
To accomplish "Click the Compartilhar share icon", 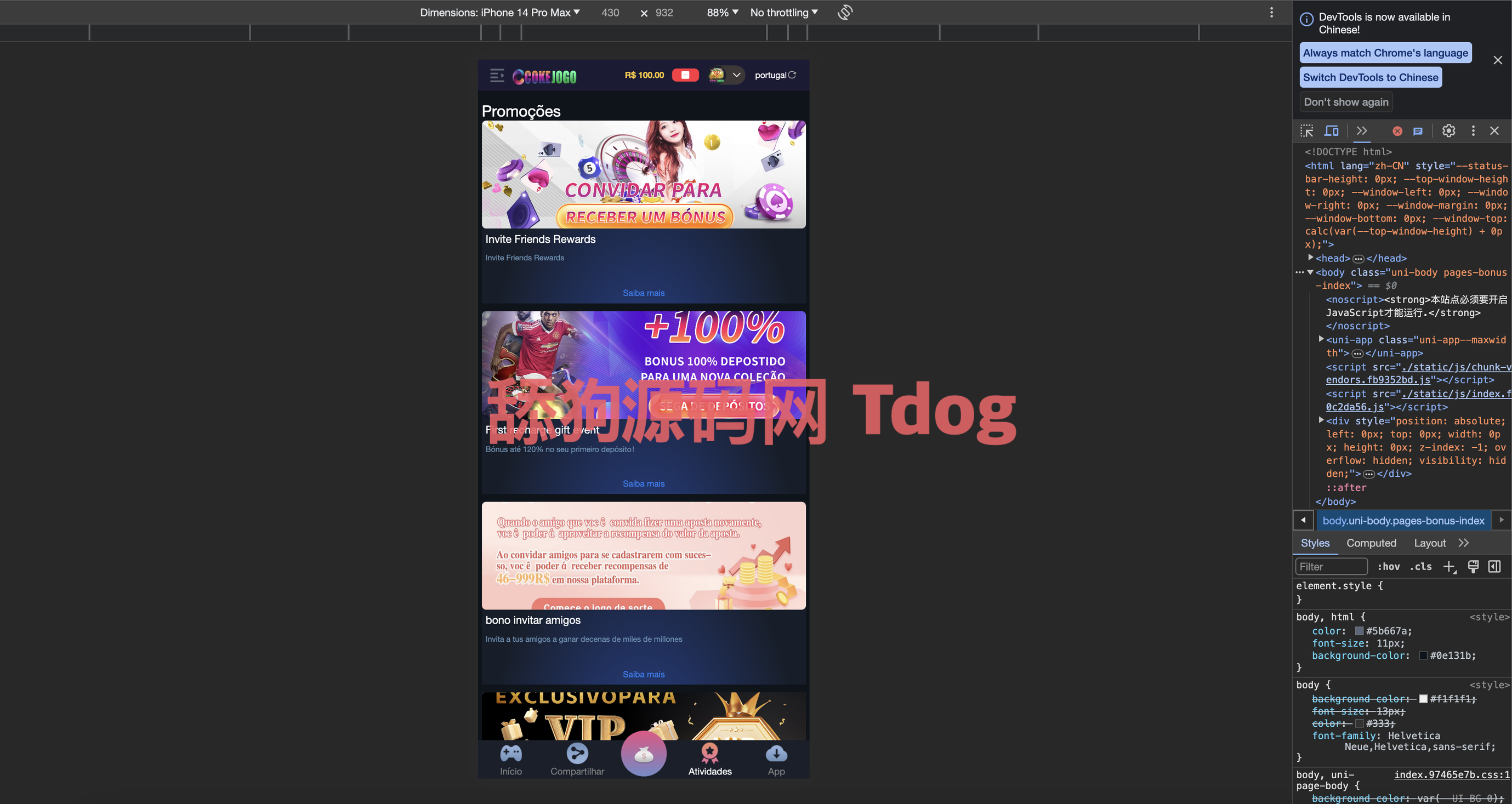I will pyautogui.click(x=577, y=754).
